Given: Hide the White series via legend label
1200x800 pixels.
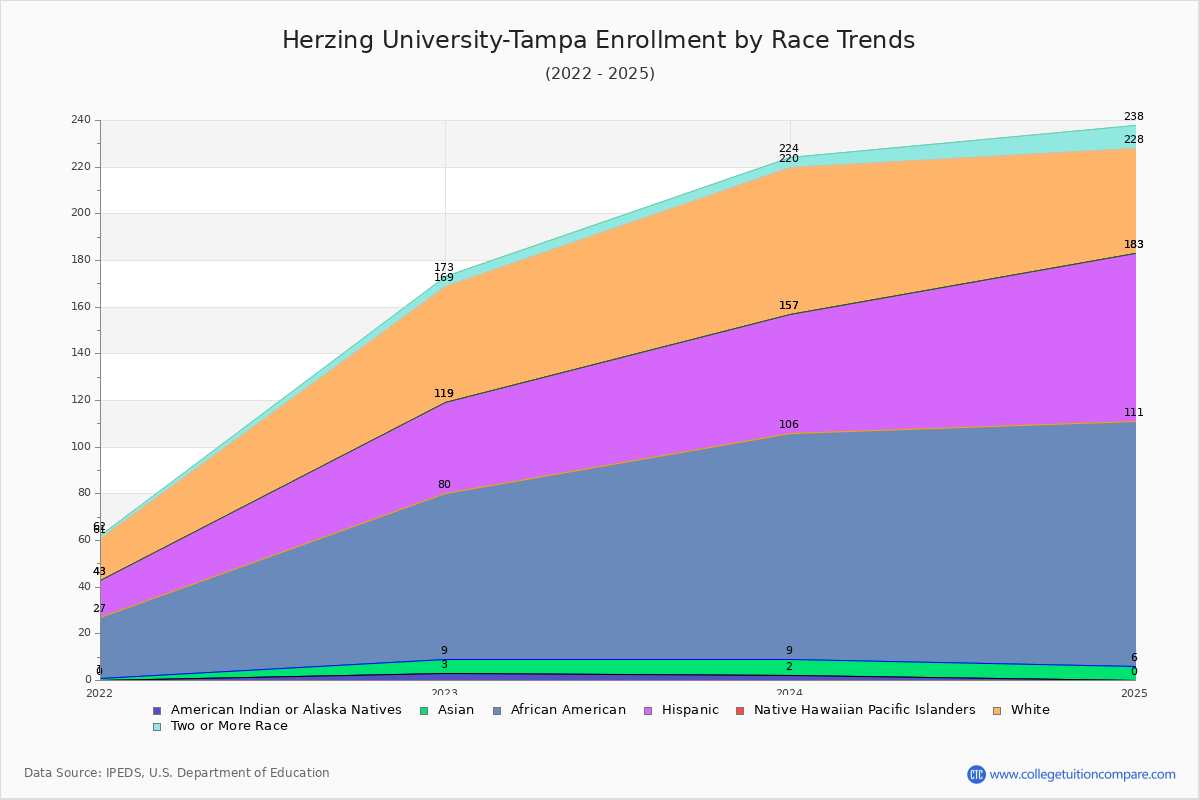Looking at the screenshot, I should tap(1030, 710).
